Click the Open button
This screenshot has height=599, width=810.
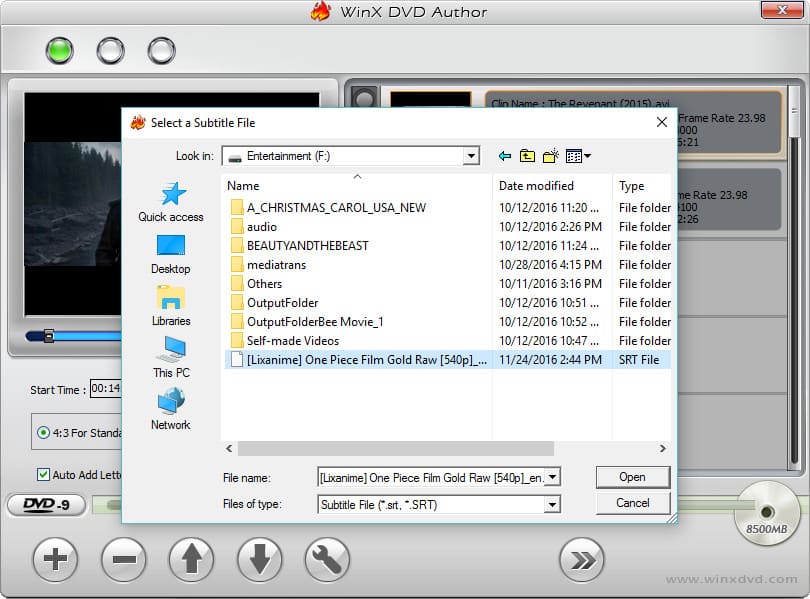(x=633, y=477)
